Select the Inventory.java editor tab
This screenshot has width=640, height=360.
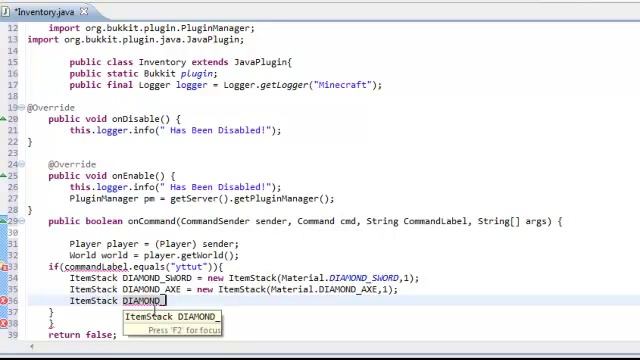coord(45,12)
